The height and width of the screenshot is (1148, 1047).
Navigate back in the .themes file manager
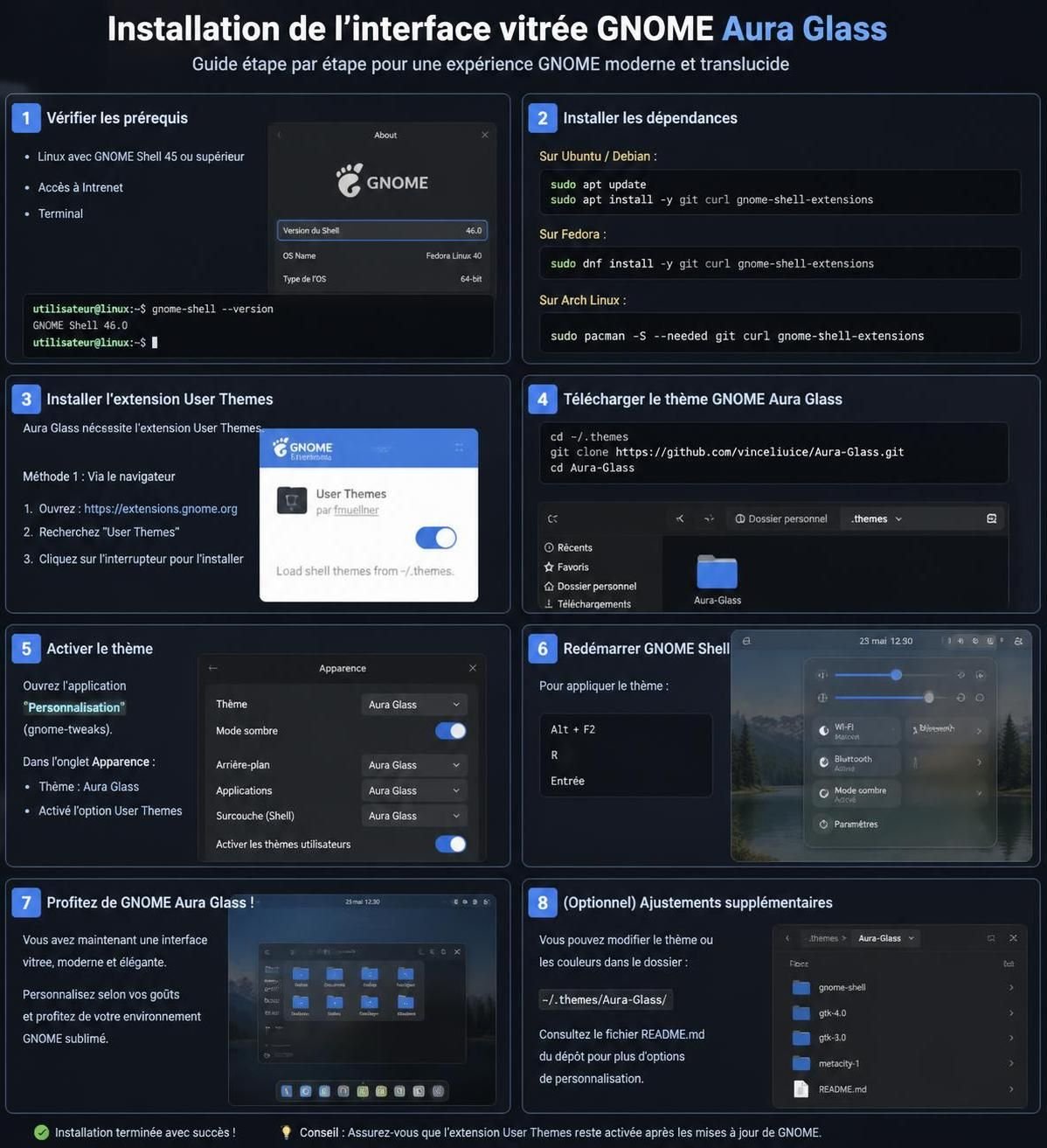pos(680,518)
